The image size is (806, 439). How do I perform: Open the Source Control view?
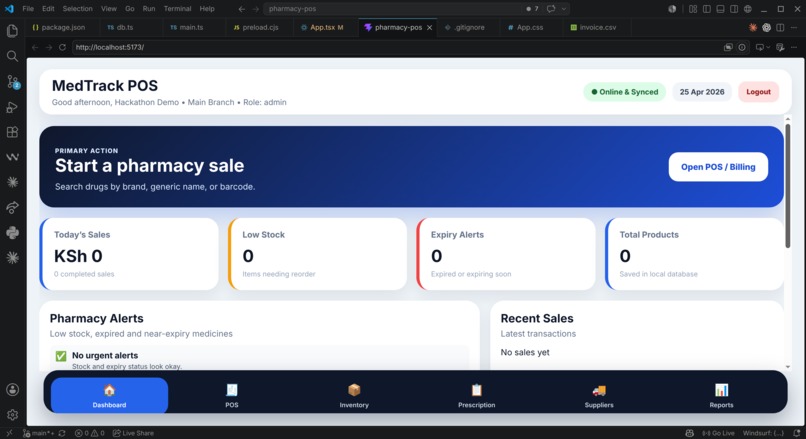click(12, 82)
